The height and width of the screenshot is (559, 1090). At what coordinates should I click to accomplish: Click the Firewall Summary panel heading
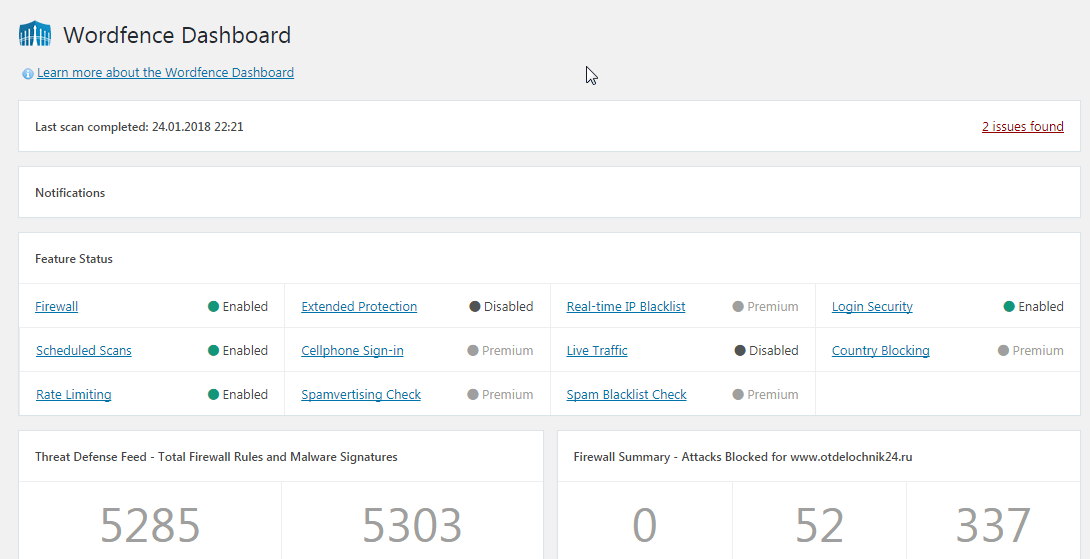(x=743, y=457)
